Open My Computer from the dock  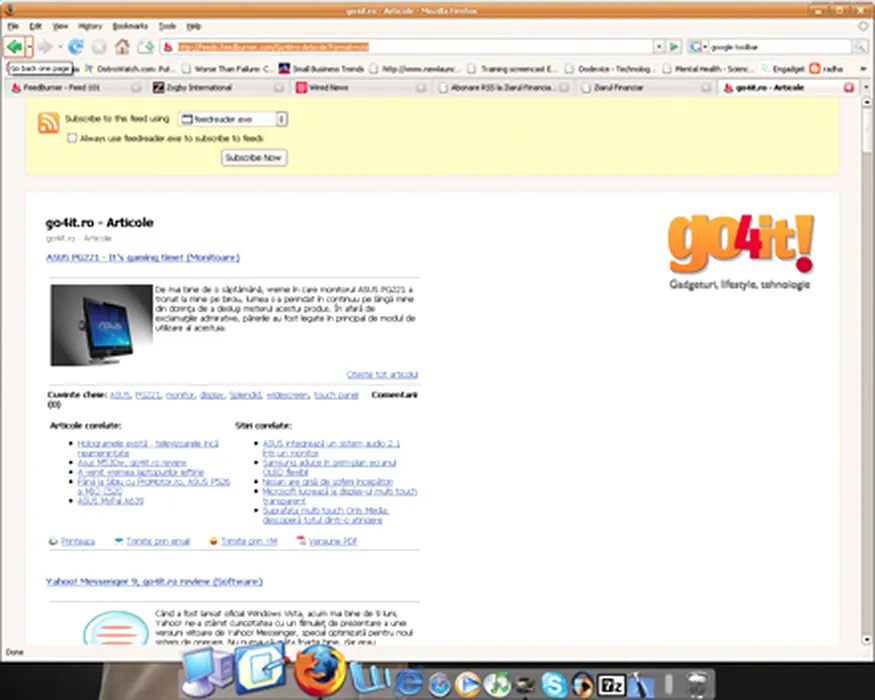coord(208,672)
